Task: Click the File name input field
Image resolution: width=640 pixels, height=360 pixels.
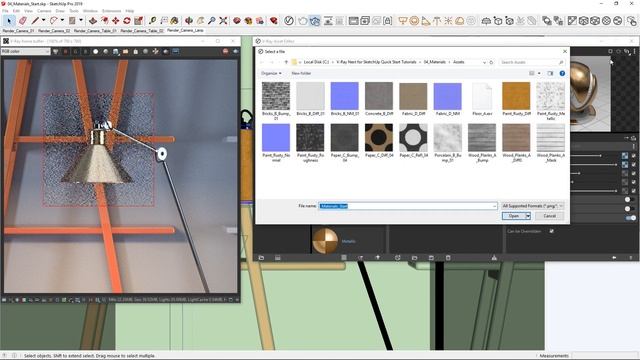Action: pos(407,206)
